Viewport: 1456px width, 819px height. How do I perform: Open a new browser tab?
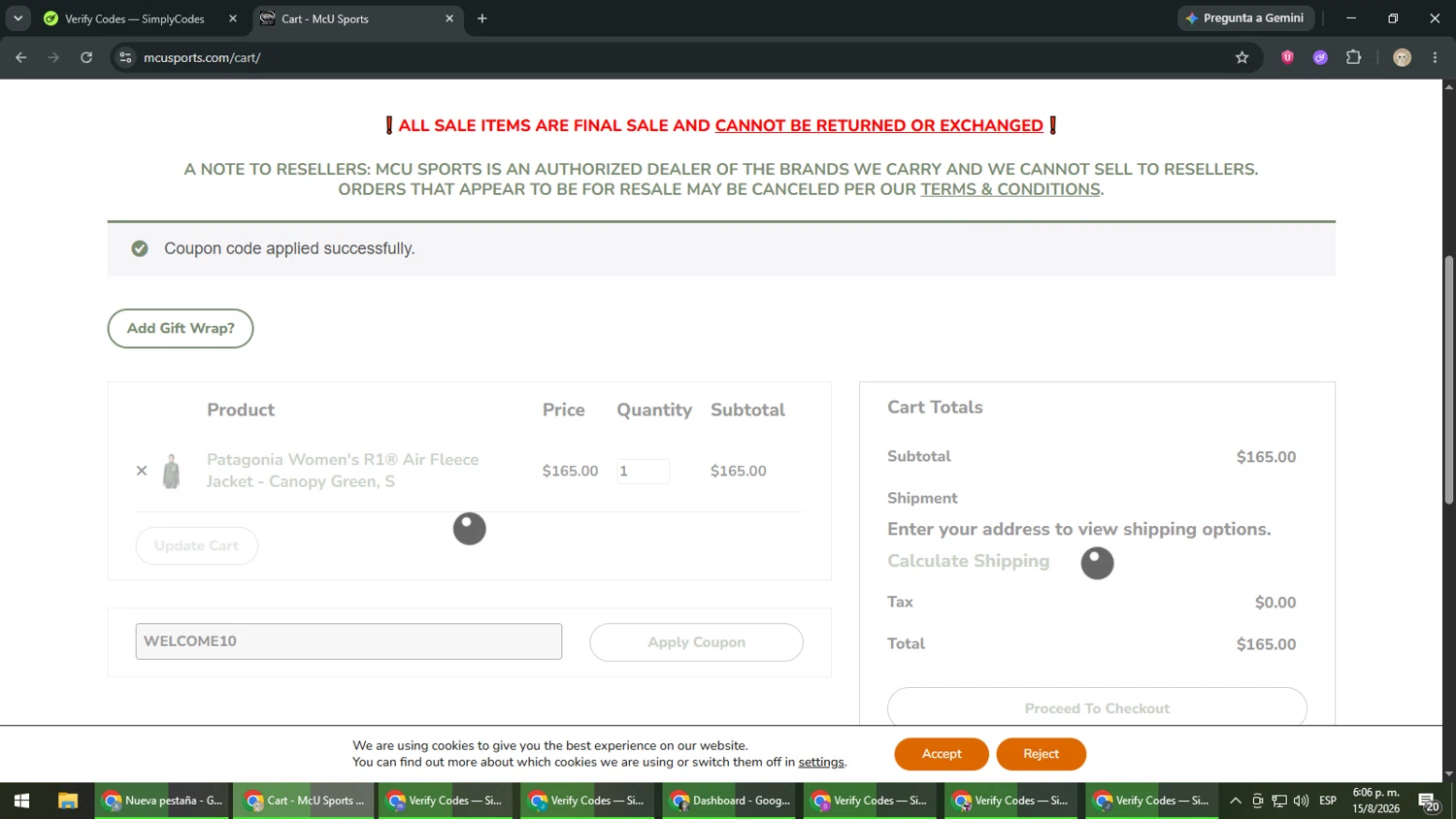click(482, 18)
